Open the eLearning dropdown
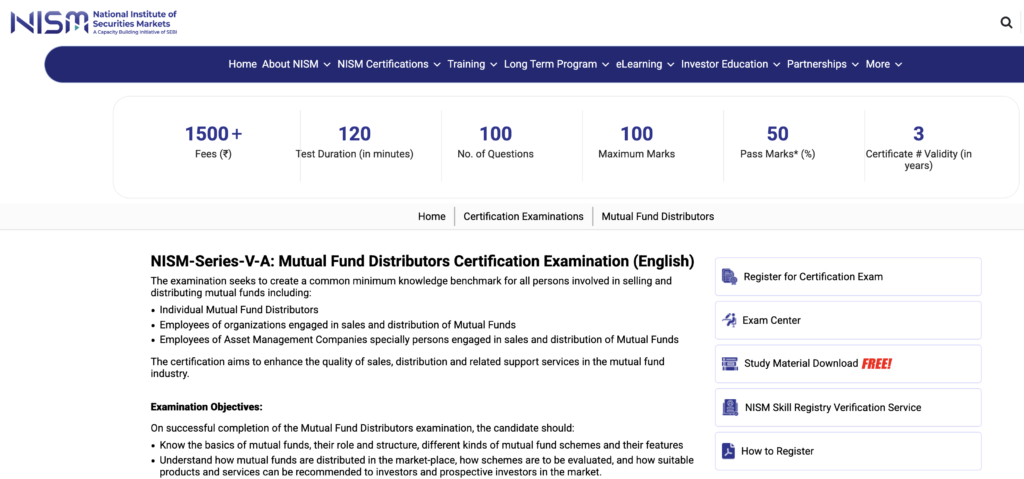 click(645, 64)
